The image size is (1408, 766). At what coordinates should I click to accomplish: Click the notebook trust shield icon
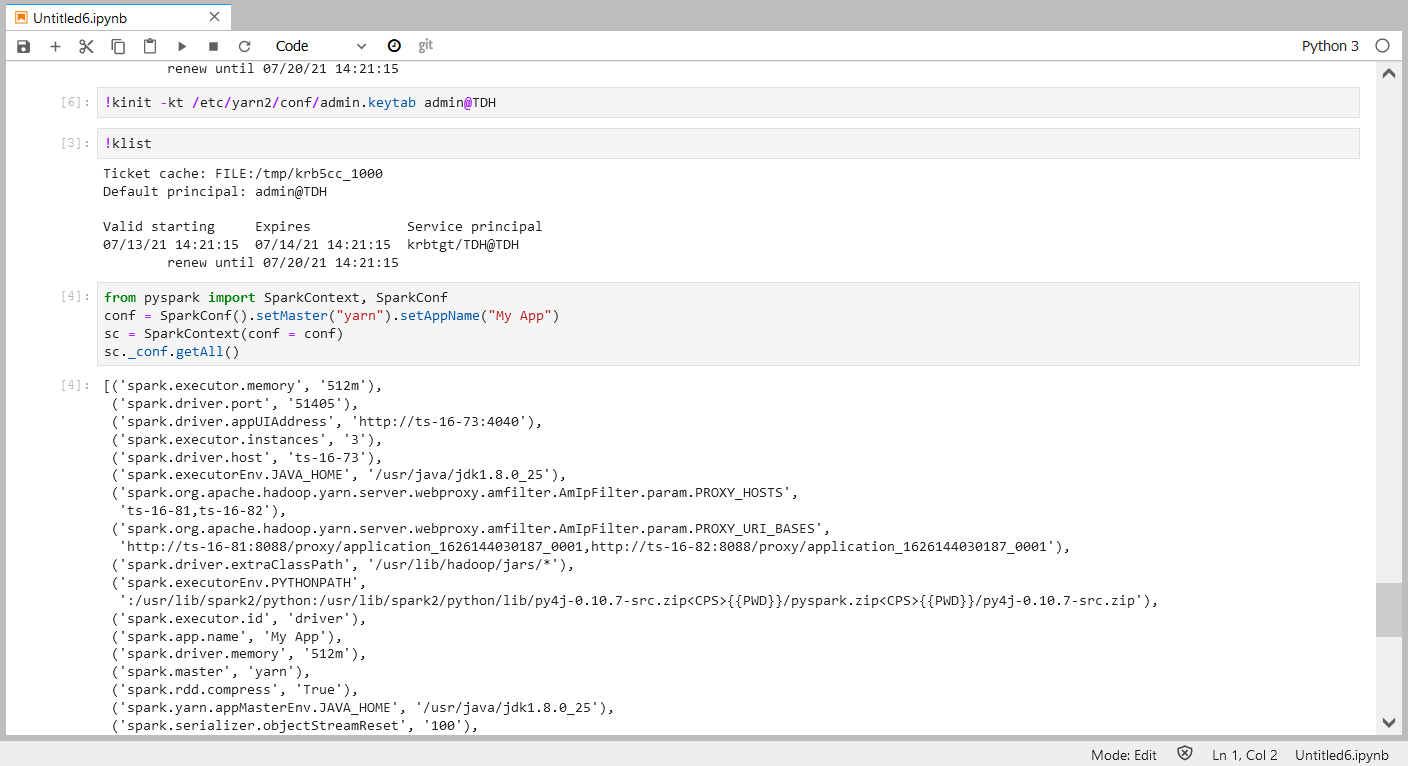1185,755
